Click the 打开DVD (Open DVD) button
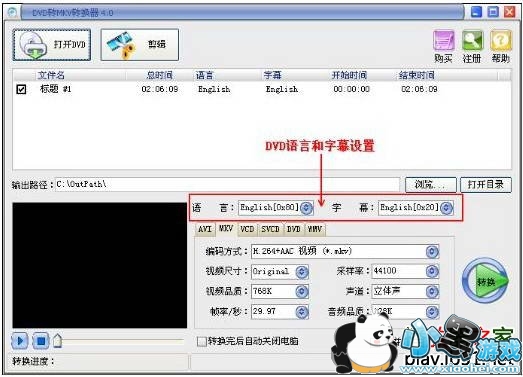This screenshot has height=377, width=523. tap(52, 45)
